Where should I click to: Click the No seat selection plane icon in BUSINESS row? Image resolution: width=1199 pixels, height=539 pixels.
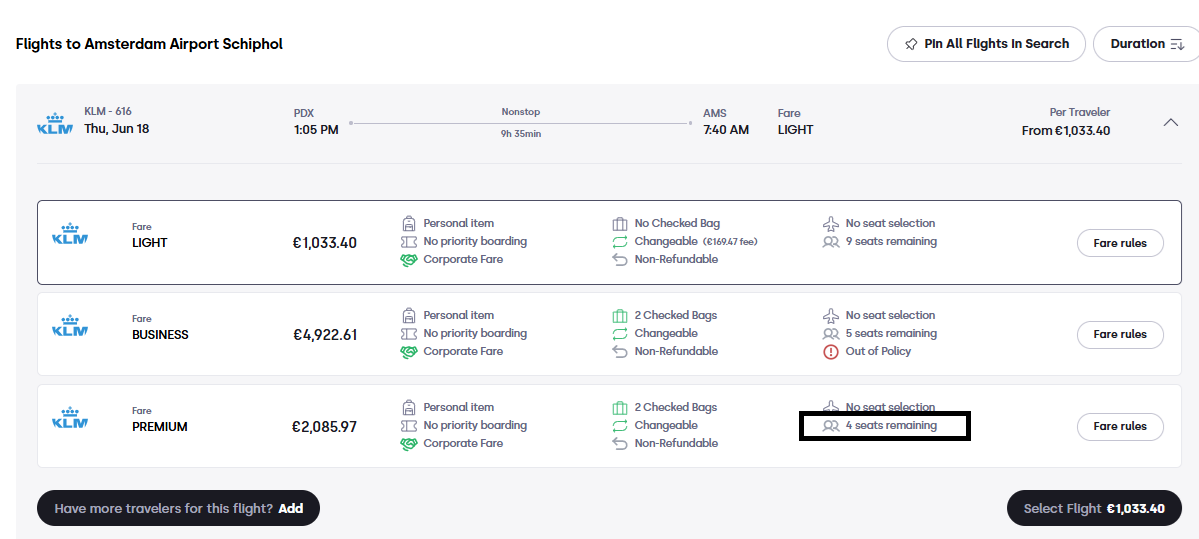(830, 316)
